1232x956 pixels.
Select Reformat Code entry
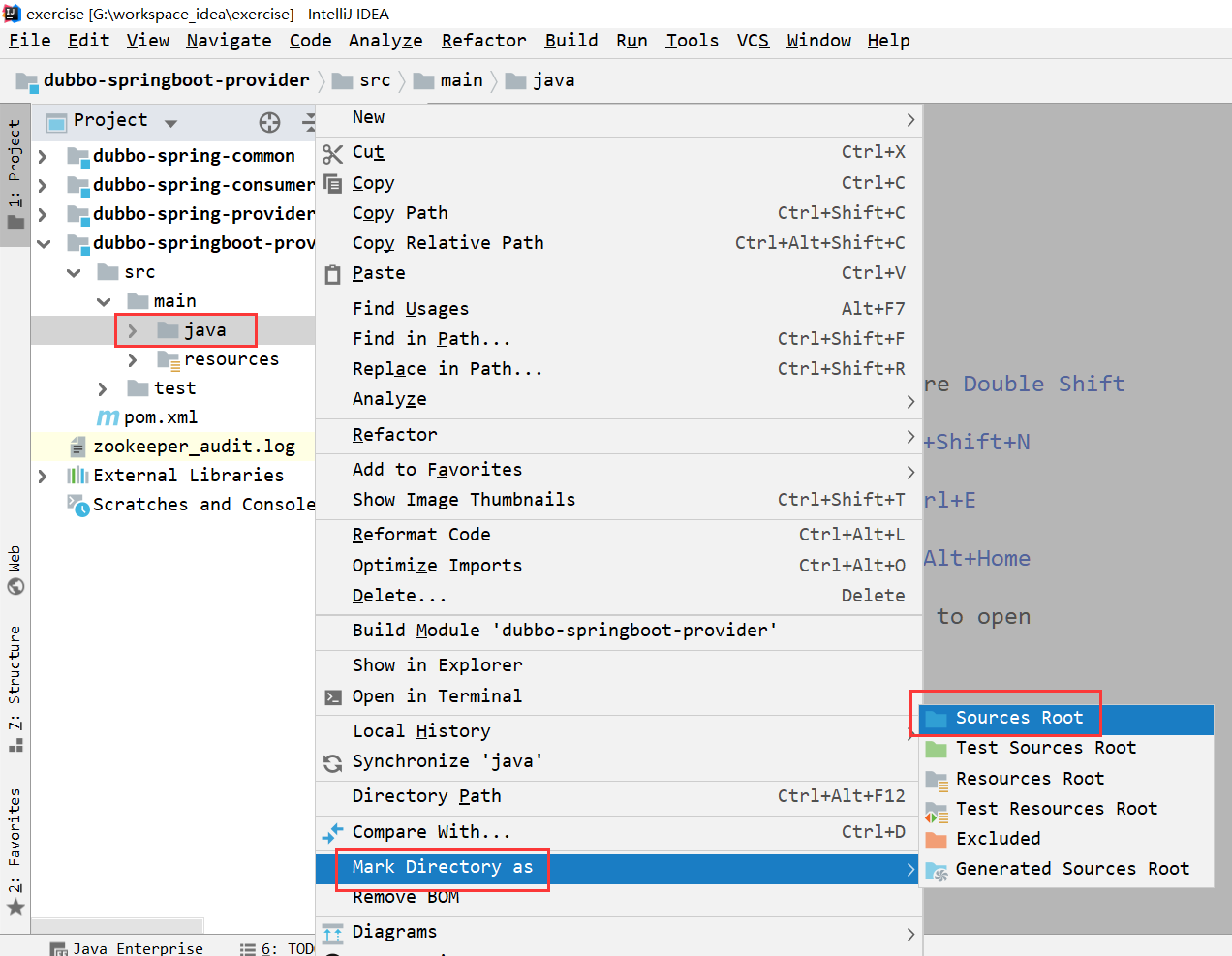click(619, 535)
